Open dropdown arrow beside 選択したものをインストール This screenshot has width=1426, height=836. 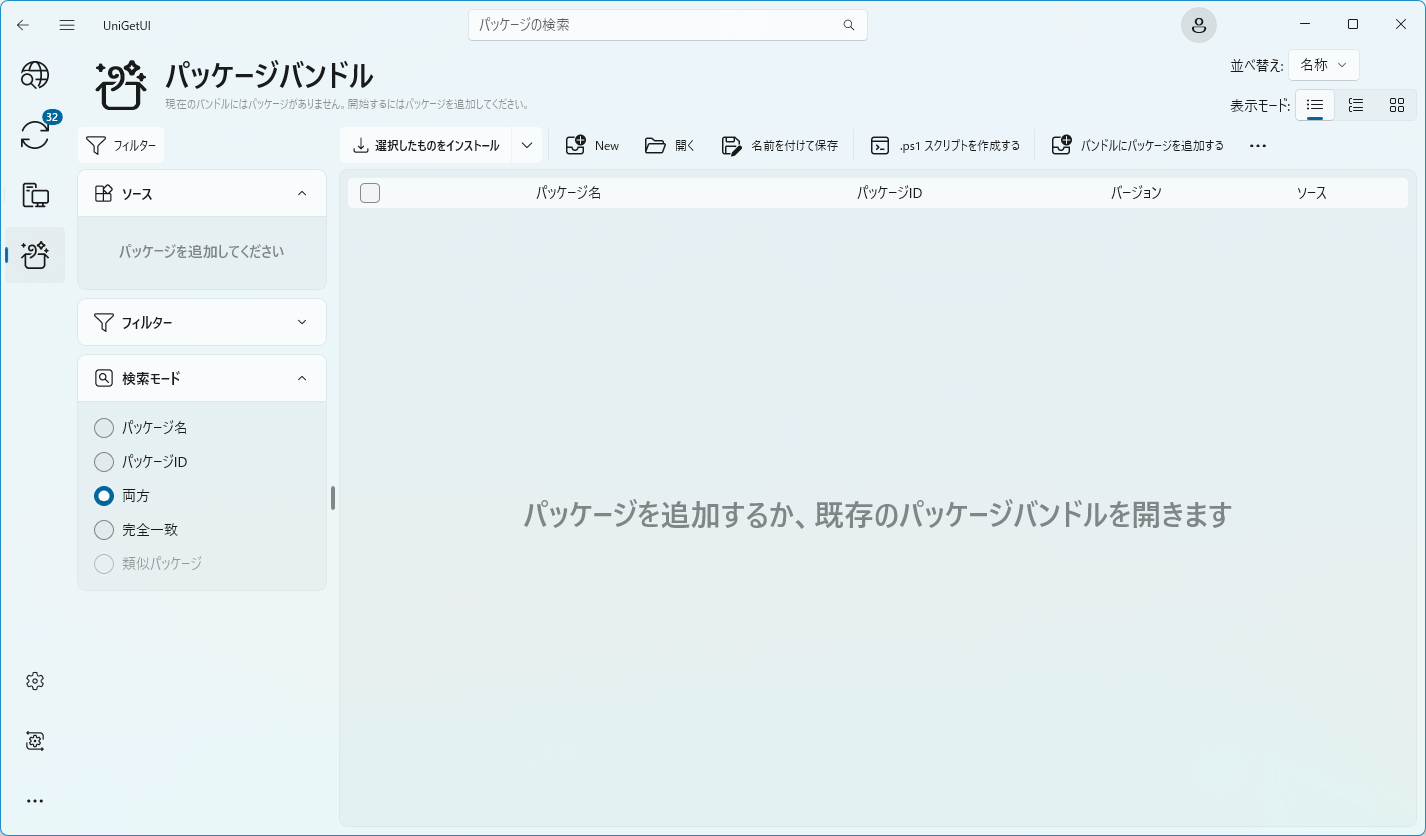[527, 145]
